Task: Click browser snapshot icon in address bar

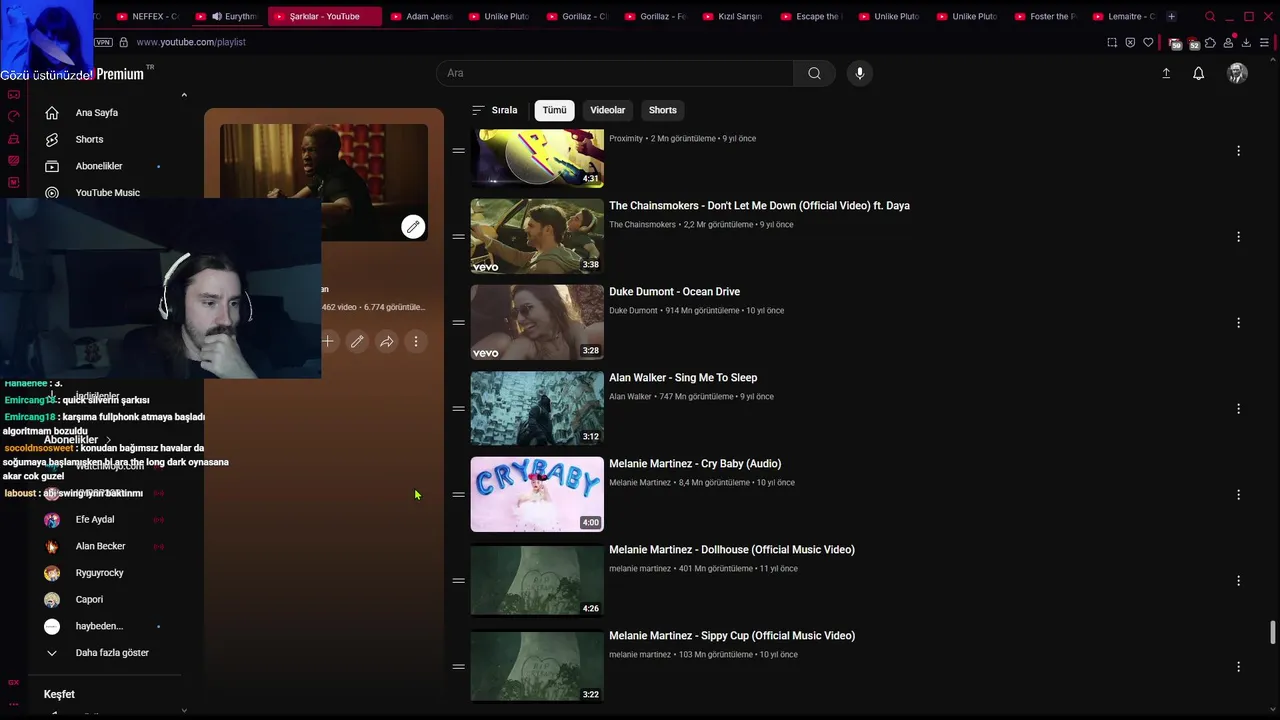Action: [x=1112, y=43]
